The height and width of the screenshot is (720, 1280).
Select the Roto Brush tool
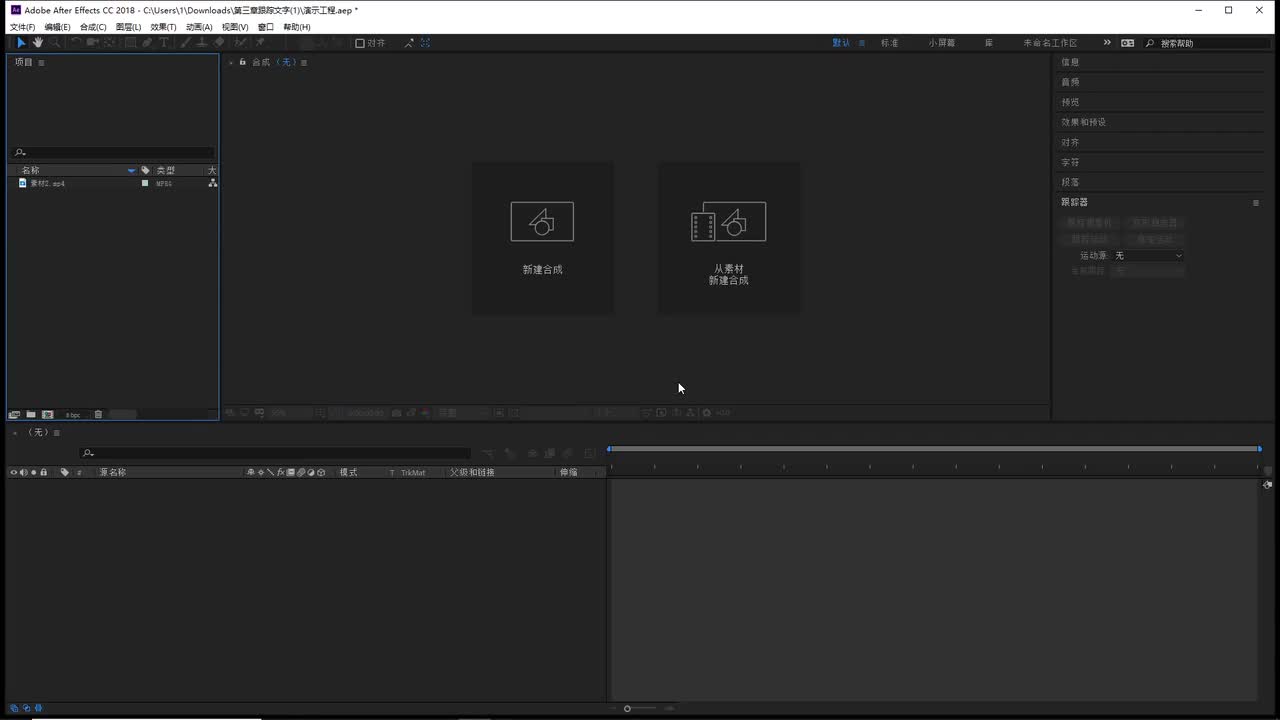(241, 43)
